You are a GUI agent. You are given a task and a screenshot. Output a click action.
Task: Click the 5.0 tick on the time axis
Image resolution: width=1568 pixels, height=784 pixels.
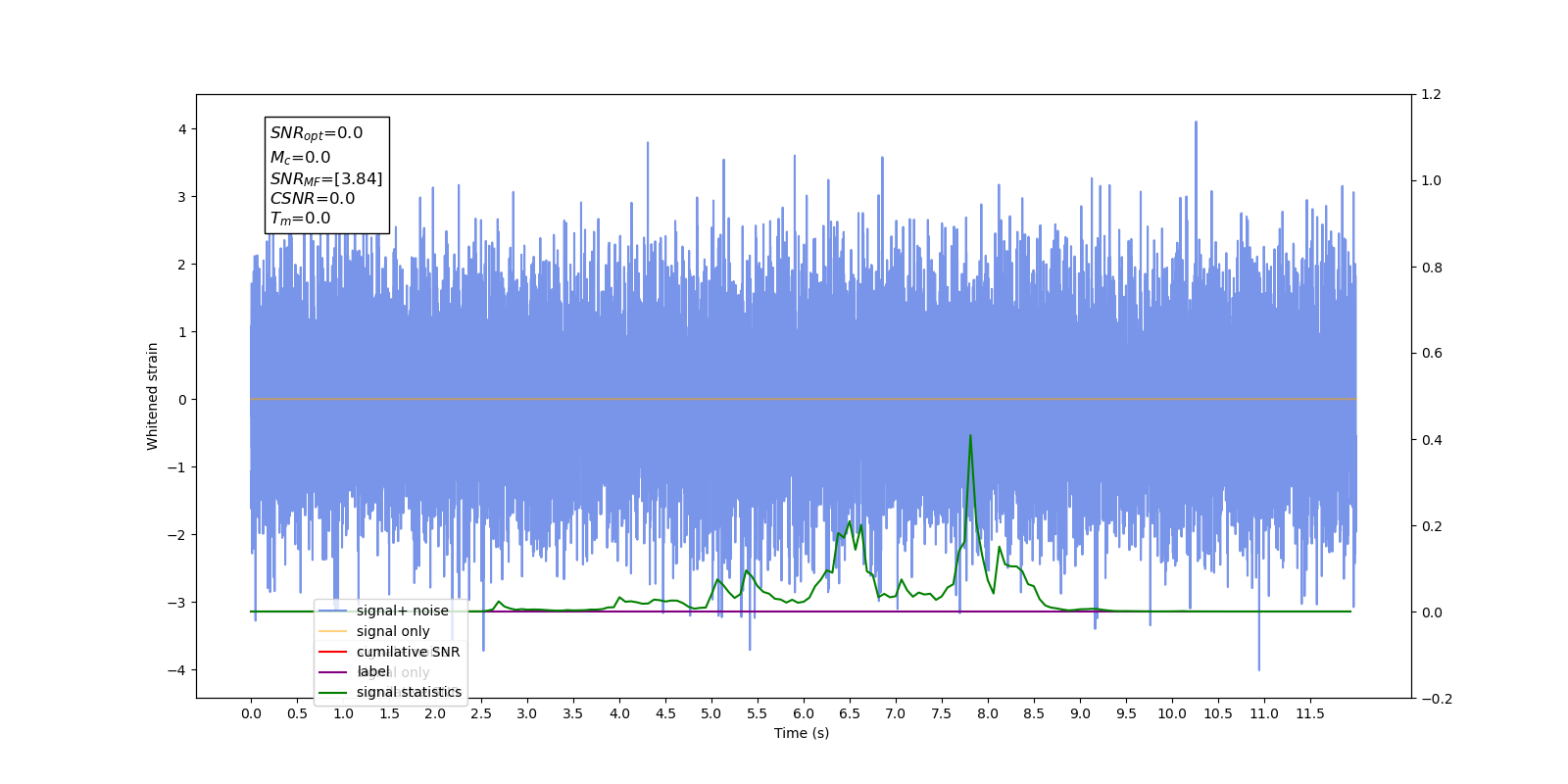pyautogui.click(x=711, y=713)
